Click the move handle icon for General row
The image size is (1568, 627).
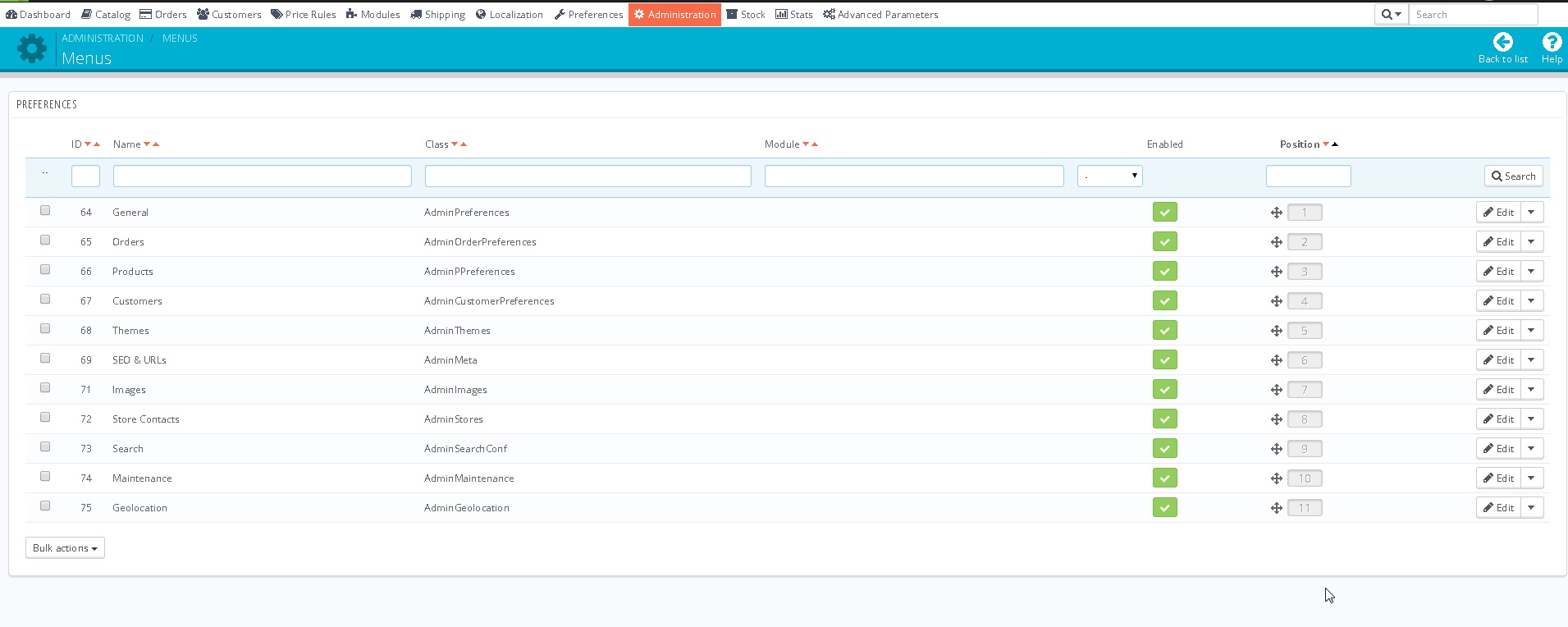click(x=1277, y=213)
